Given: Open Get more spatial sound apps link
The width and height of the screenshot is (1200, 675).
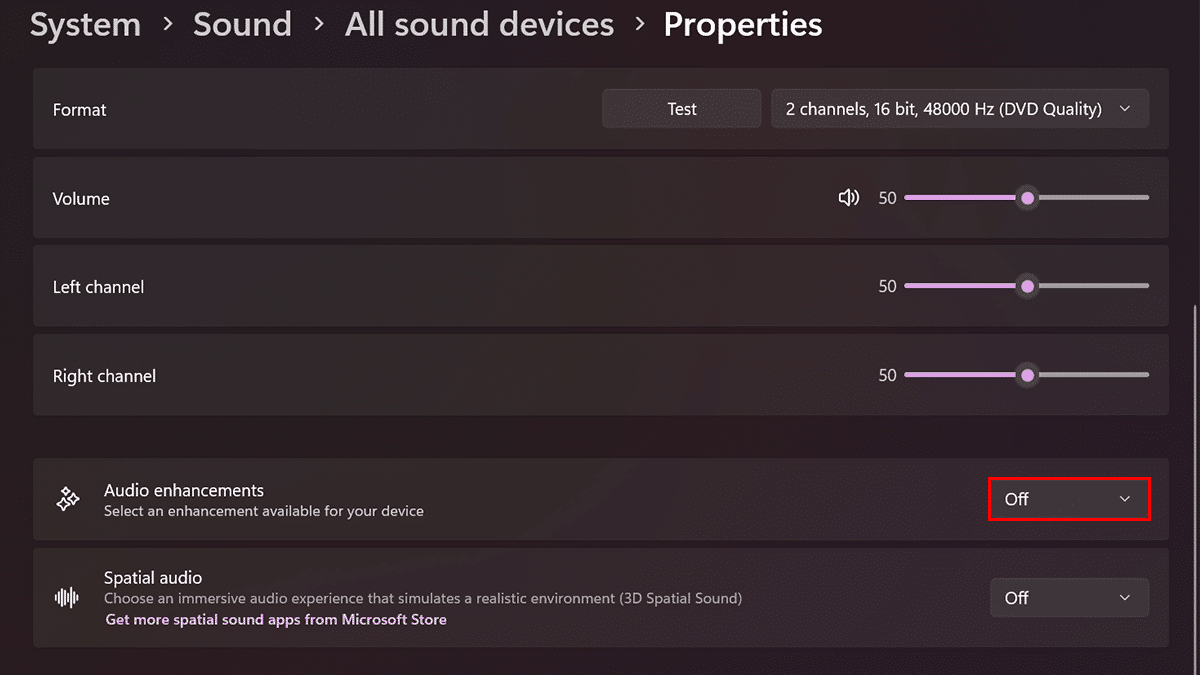Looking at the screenshot, I should pyautogui.click(x=276, y=620).
